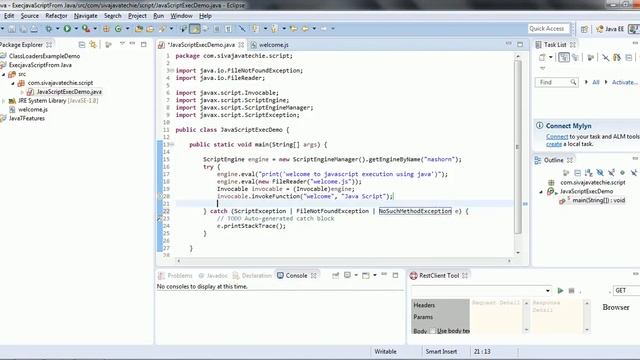This screenshot has height=360, width=640.
Task: Click New Task icon in Task List
Action: [x=542, y=58]
